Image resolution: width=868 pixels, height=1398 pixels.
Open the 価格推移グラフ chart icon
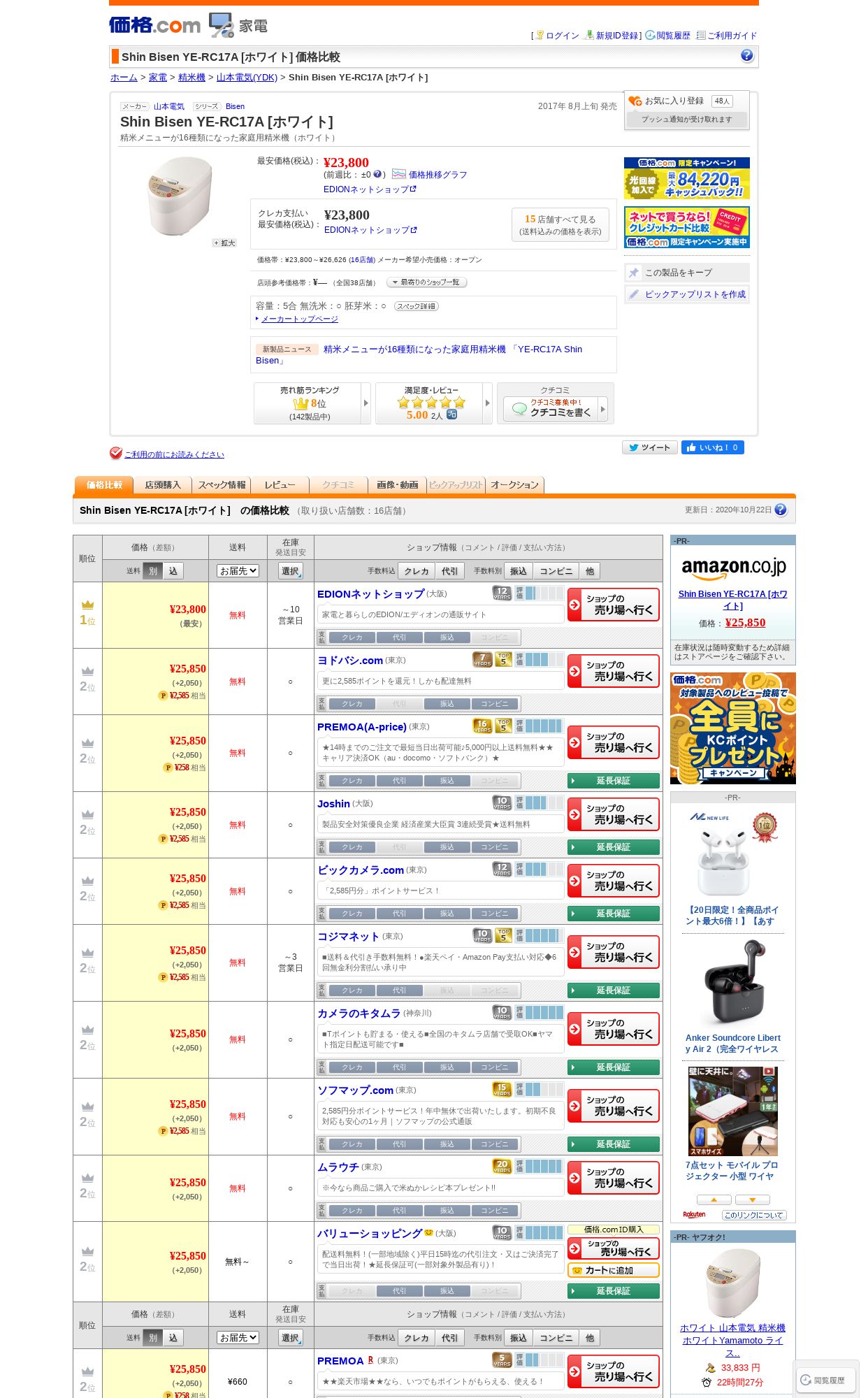coord(398,174)
